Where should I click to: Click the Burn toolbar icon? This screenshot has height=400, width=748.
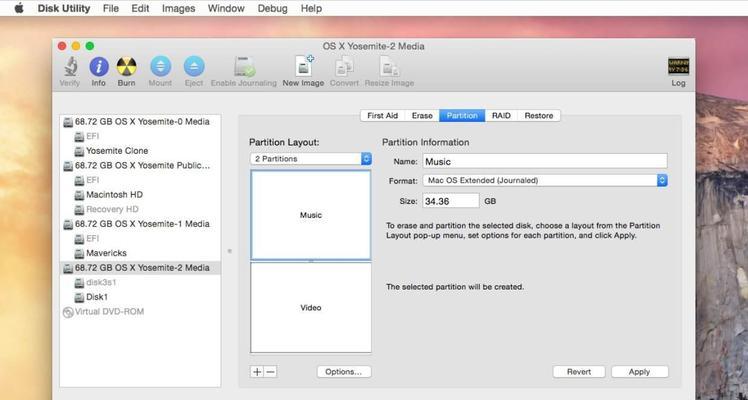pyautogui.click(x=126, y=67)
